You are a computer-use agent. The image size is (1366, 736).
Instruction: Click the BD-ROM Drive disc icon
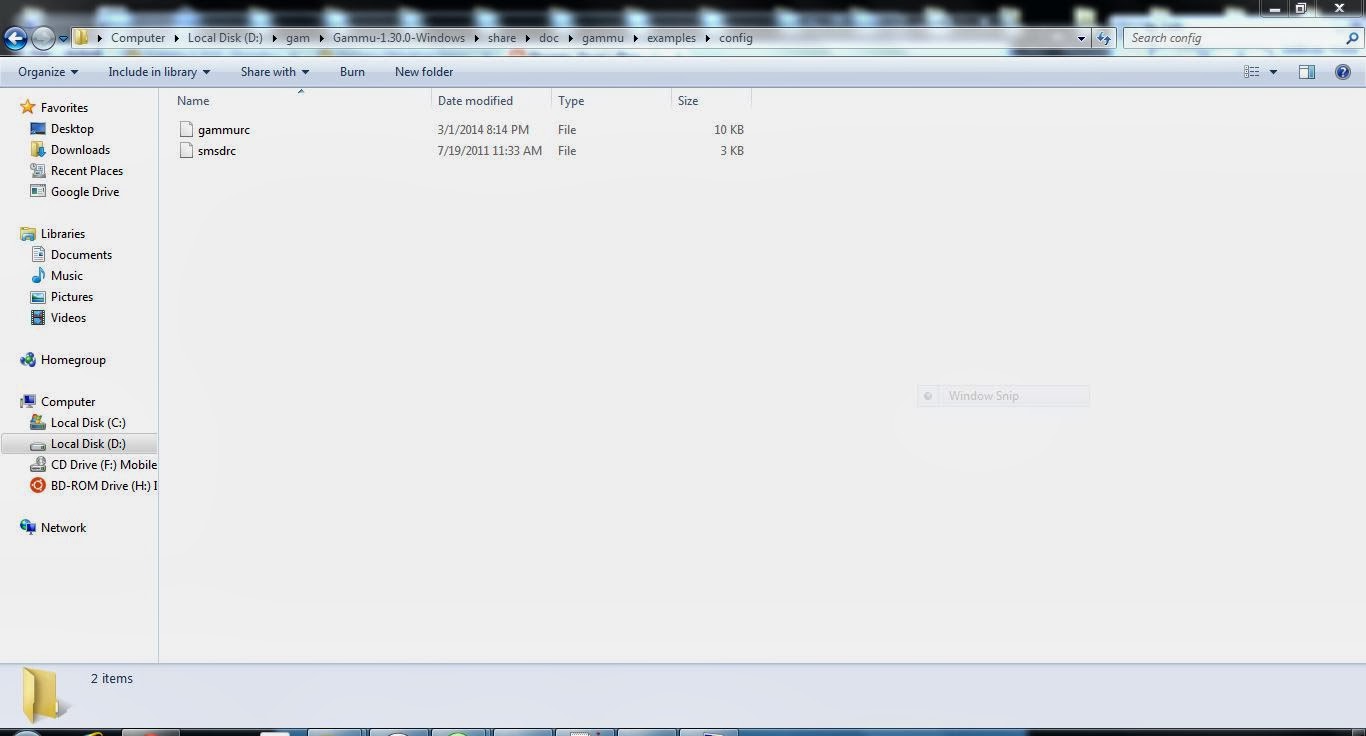(x=38, y=485)
